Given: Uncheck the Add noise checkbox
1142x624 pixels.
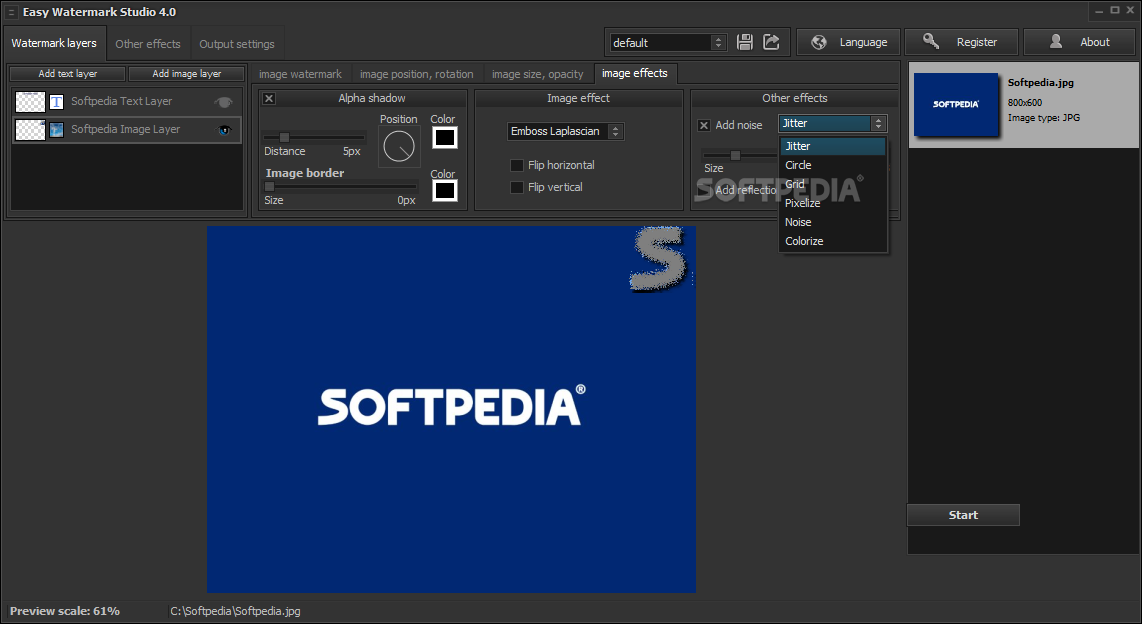Looking at the screenshot, I should 704,125.
